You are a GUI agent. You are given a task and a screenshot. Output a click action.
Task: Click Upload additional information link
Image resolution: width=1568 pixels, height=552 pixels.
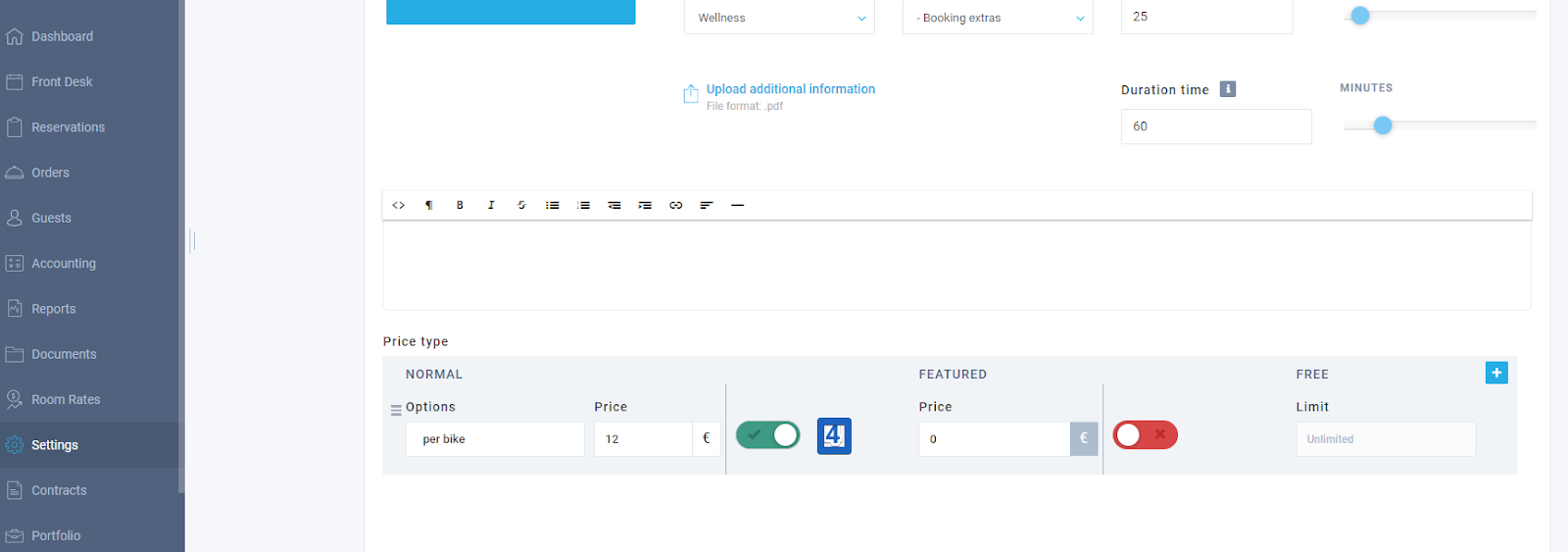tap(791, 89)
